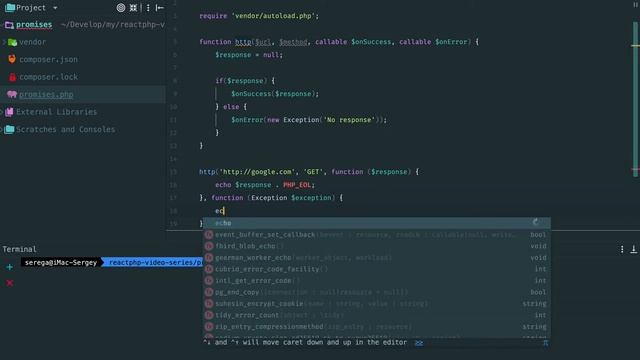Click the $onSuccess($response) call line

(x=275, y=94)
